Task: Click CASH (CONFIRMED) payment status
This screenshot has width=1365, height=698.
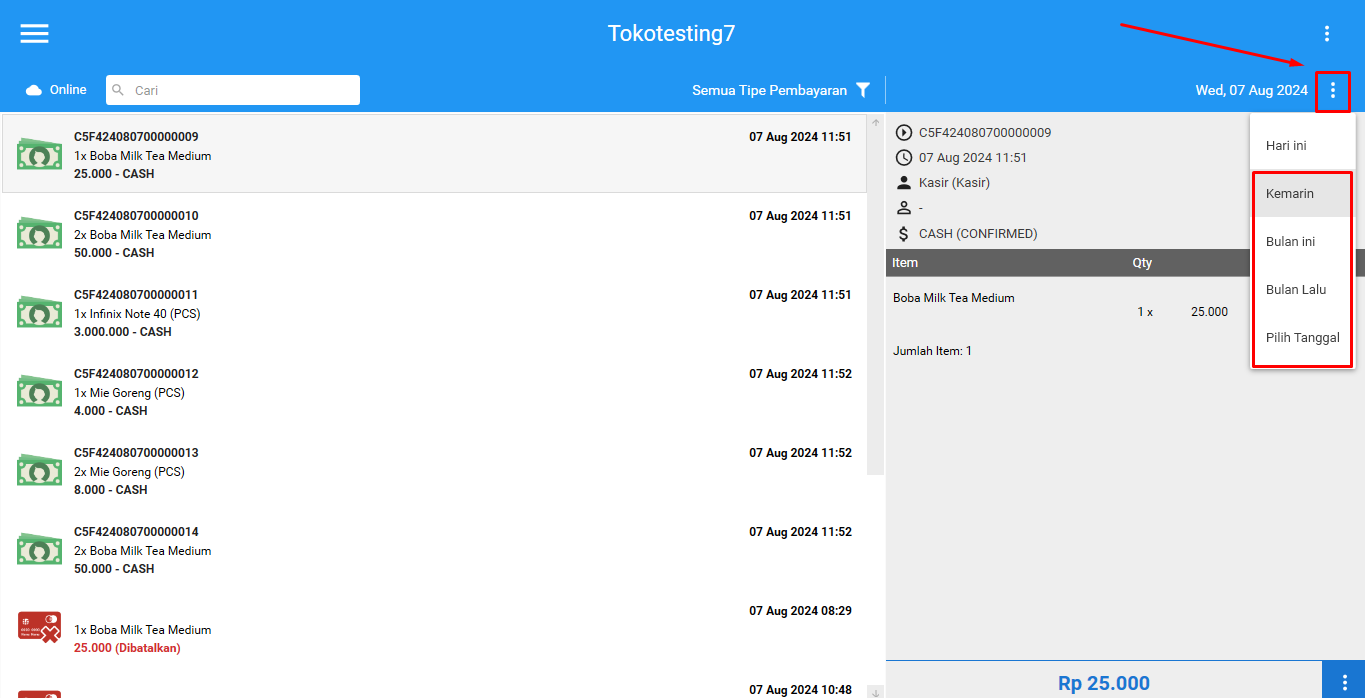Action: pyautogui.click(x=978, y=234)
